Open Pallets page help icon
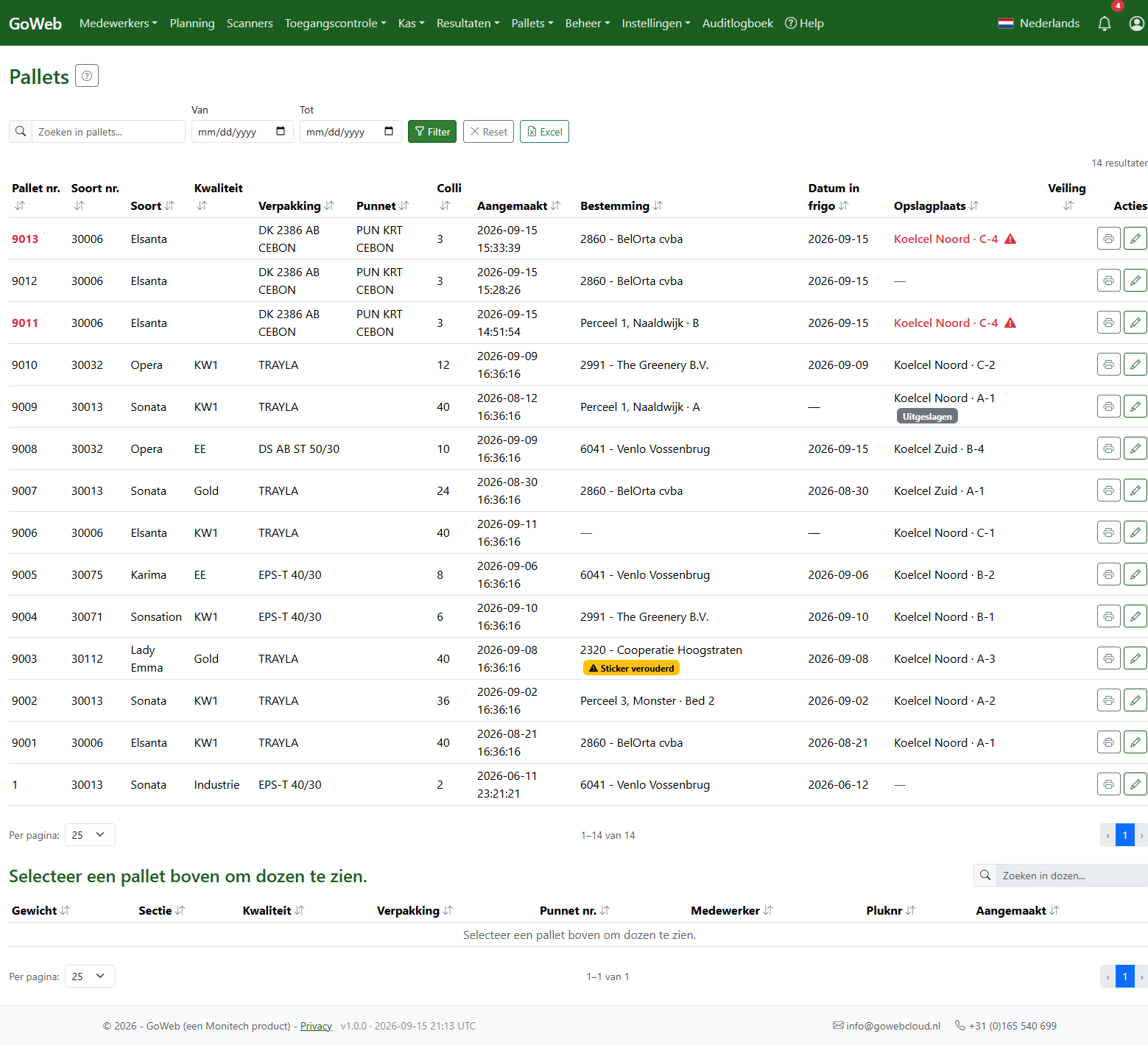This screenshot has width=1148, height=1045. [x=87, y=76]
